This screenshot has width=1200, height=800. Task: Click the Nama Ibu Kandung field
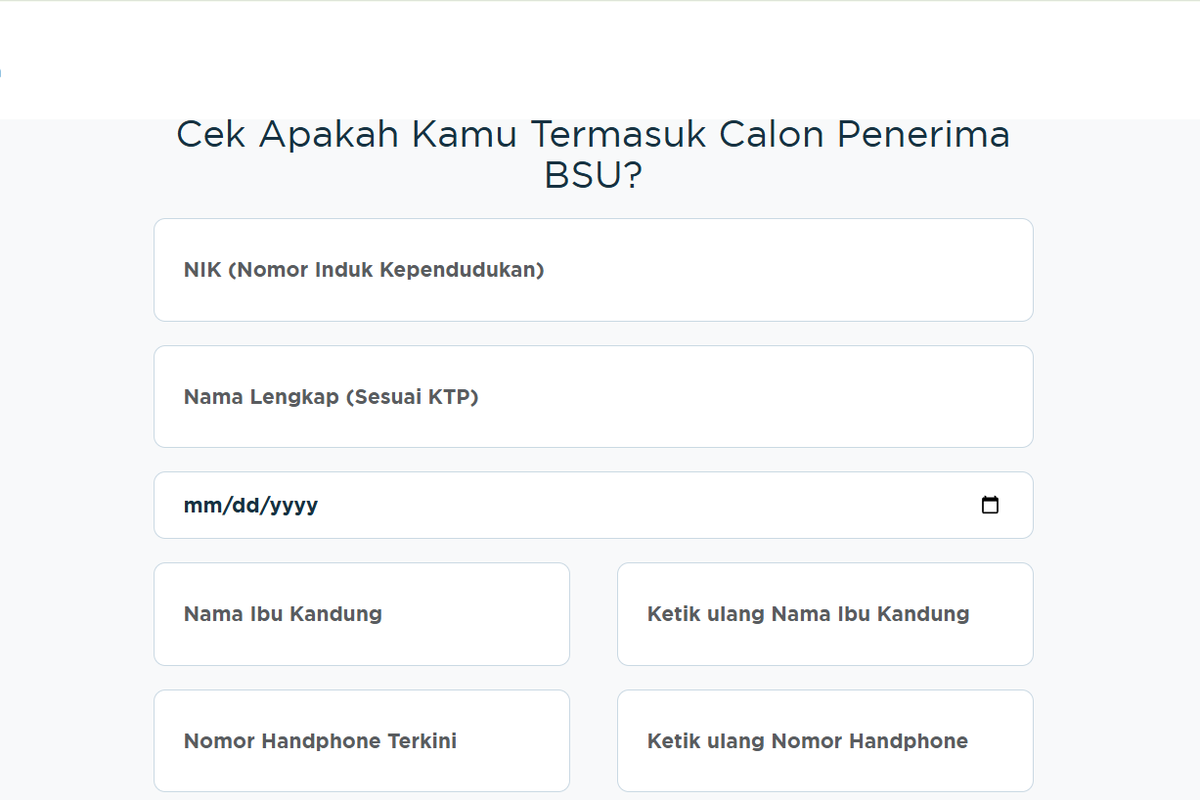361,614
